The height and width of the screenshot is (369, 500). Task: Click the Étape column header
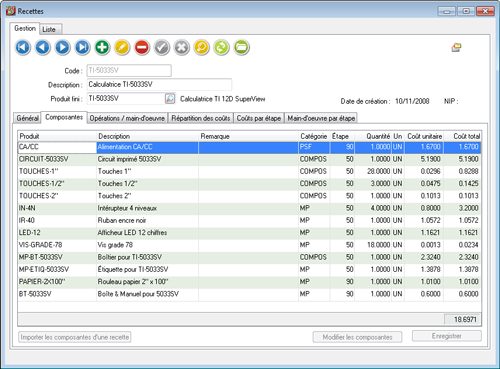(x=343, y=136)
